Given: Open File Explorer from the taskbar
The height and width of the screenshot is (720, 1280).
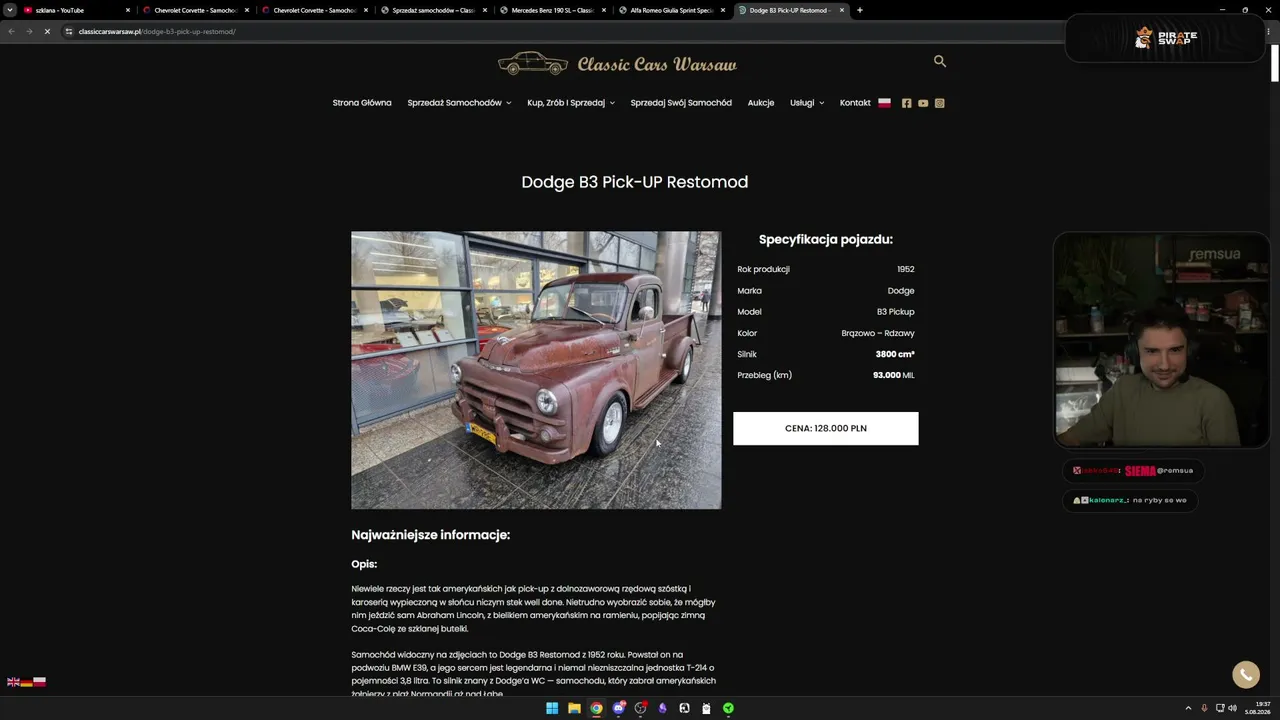Looking at the screenshot, I should pyautogui.click(x=574, y=708).
